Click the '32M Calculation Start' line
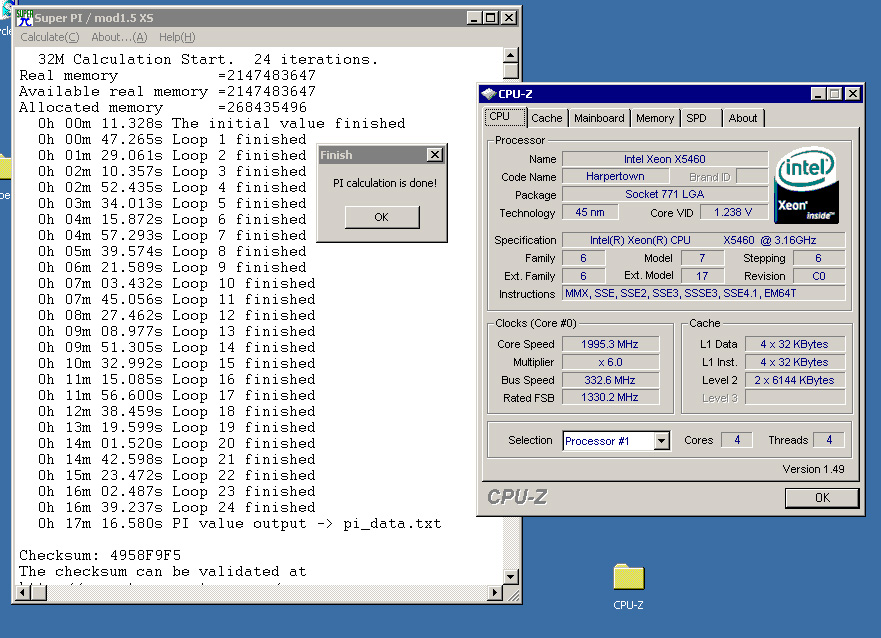Image resolution: width=881 pixels, height=638 pixels. (x=208, y=60)
